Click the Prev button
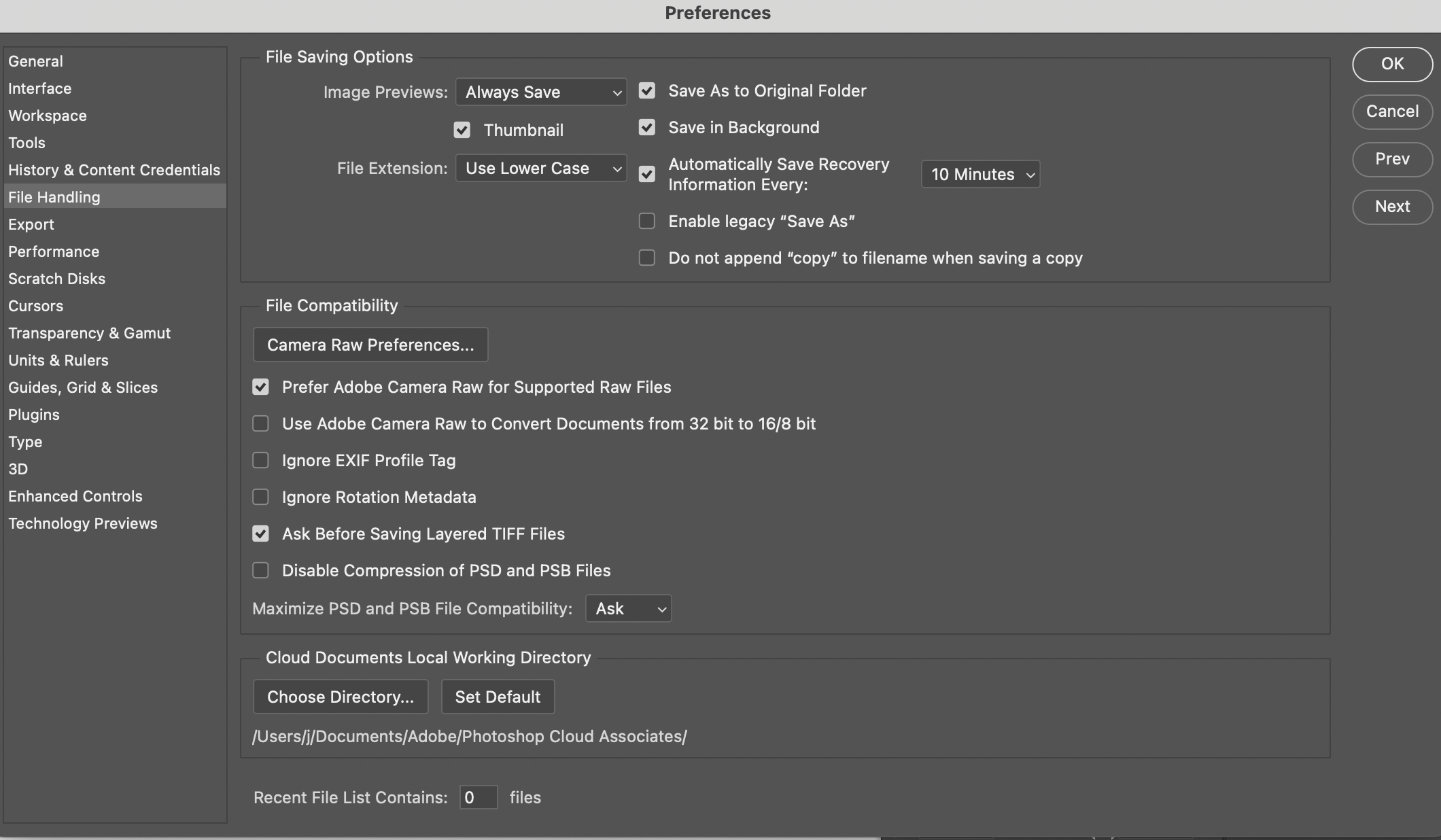This screenshot has width=1441, height=840. (x=1392, y=159)
